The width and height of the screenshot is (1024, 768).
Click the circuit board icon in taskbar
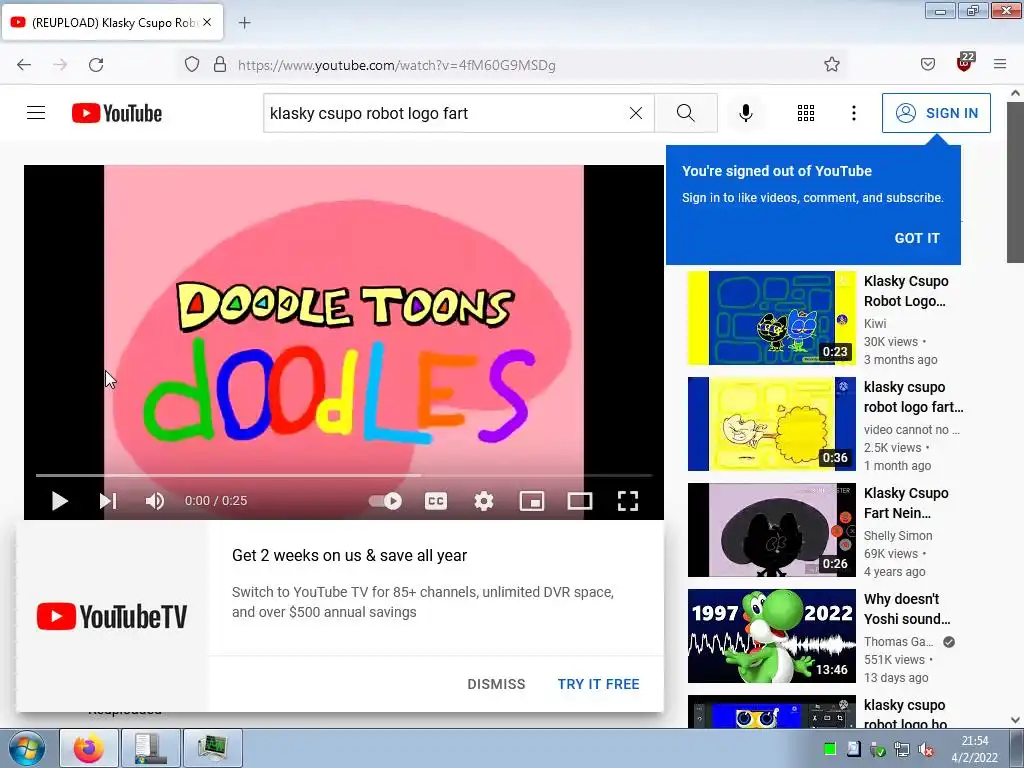click(x=213, y=748)
